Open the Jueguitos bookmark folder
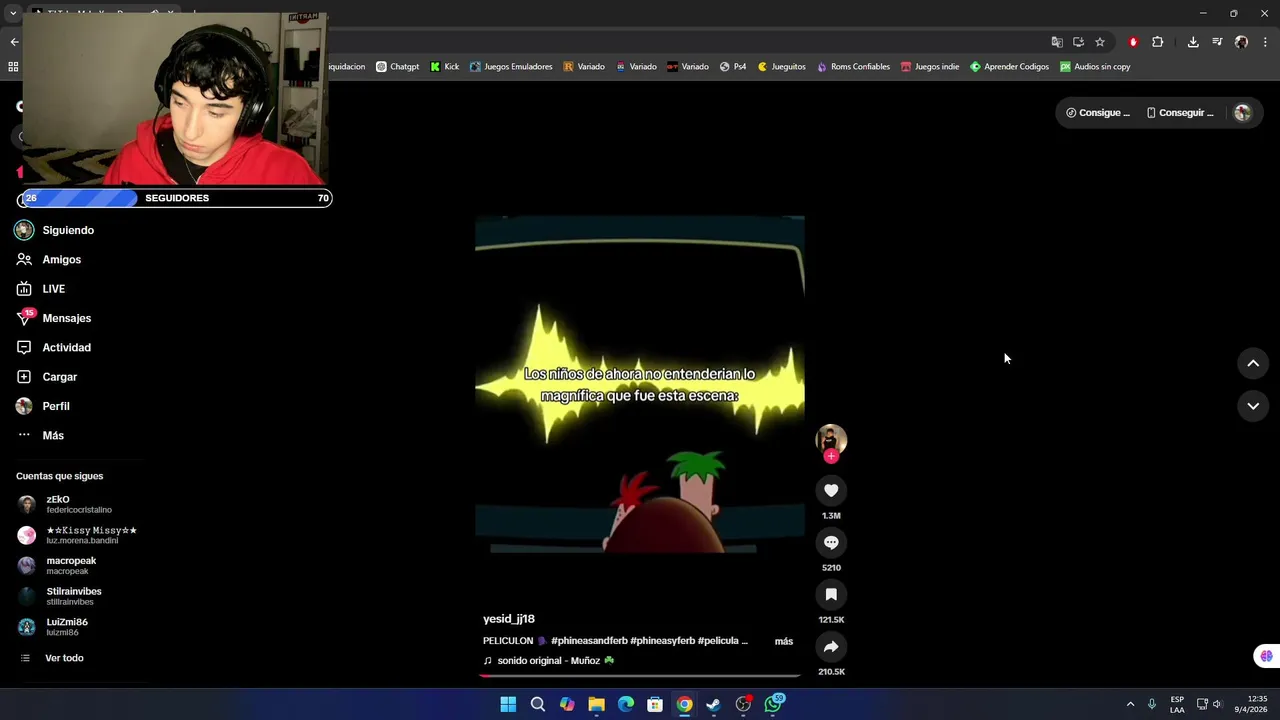This screenshot has height=720, width=1280. point(781,67)
